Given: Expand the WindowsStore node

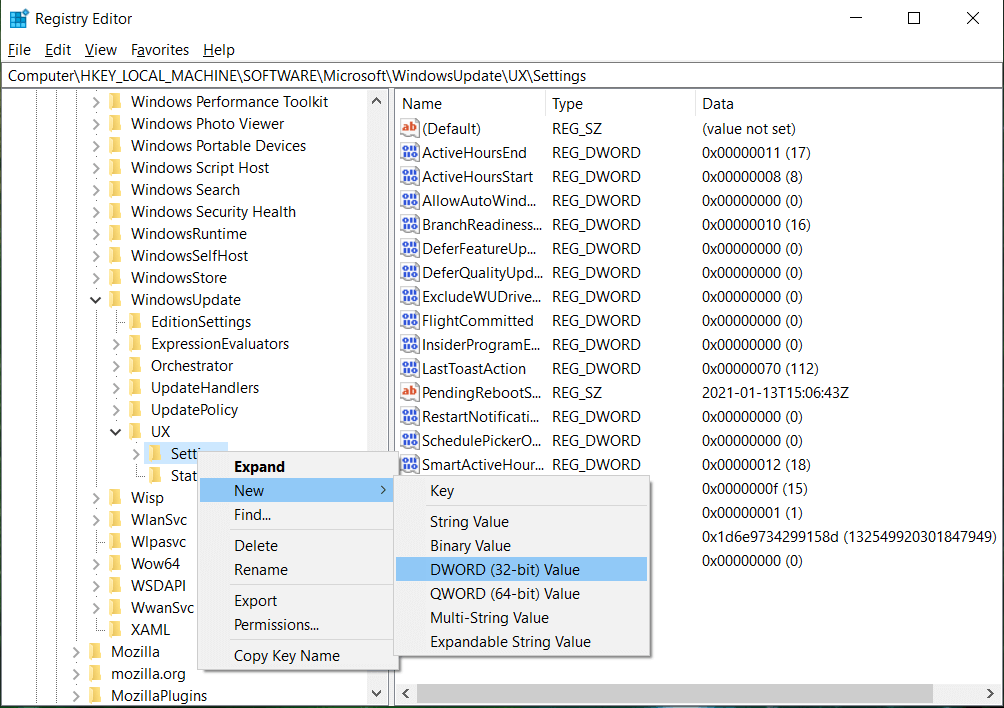Looking at the screenshot, I should coord(95,278).
